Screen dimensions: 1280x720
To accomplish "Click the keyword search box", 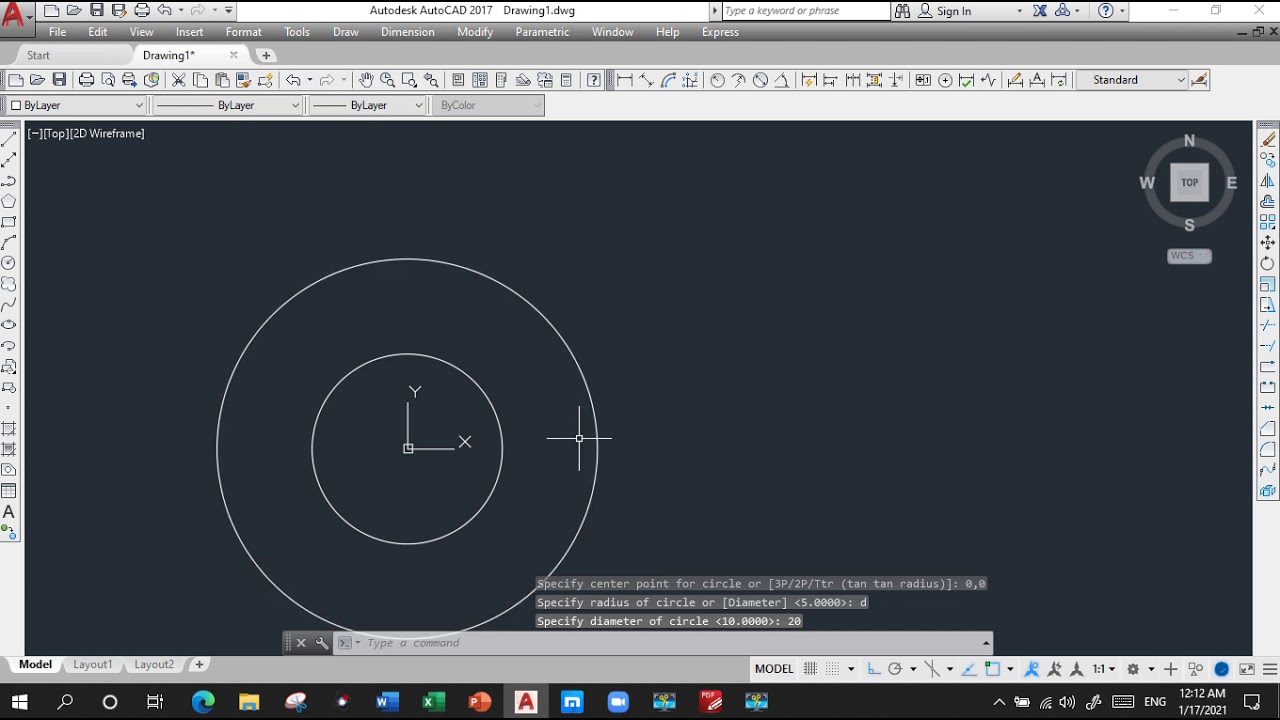I will (x=805, y=11).
